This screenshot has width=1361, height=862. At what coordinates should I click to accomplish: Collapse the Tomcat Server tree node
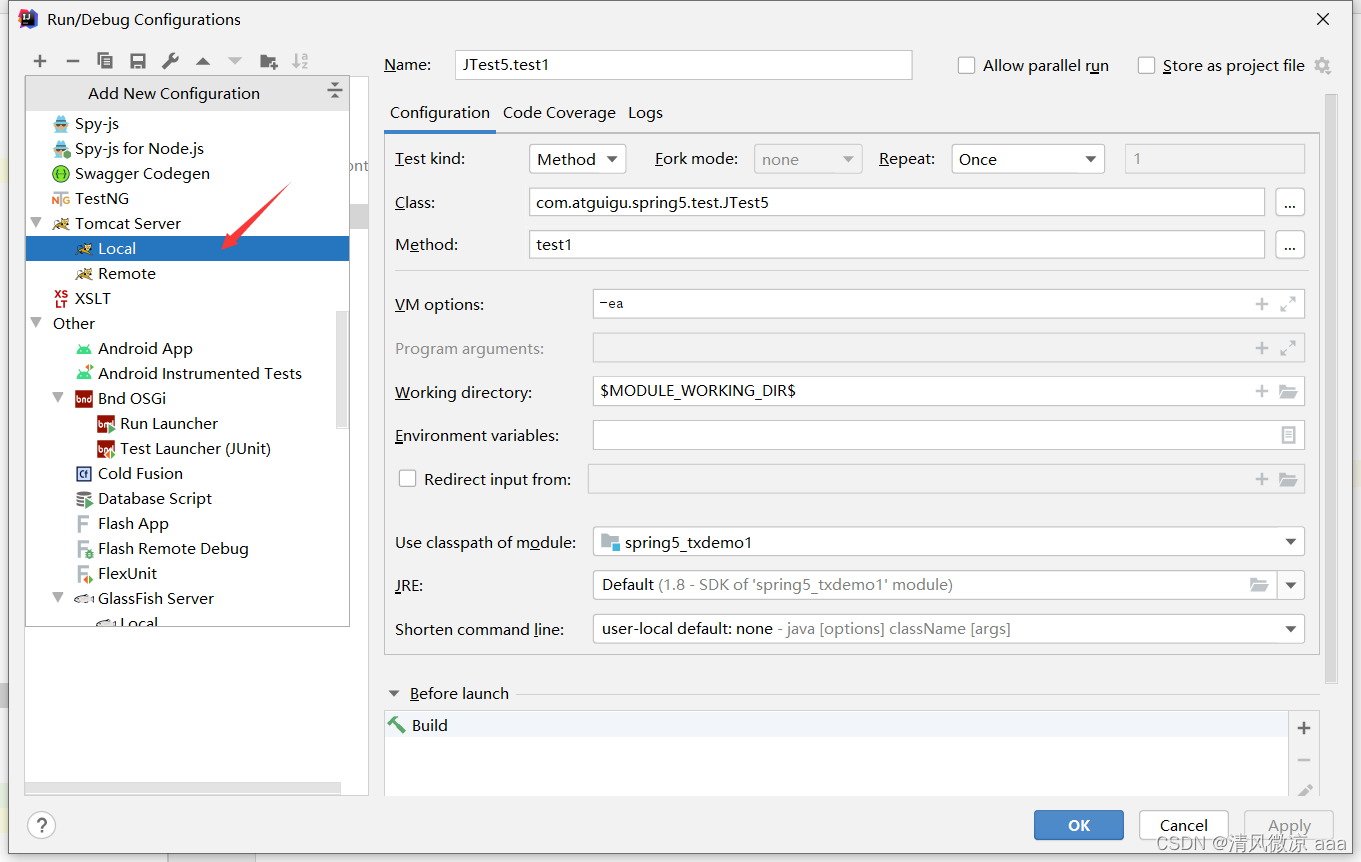[37, 224]
